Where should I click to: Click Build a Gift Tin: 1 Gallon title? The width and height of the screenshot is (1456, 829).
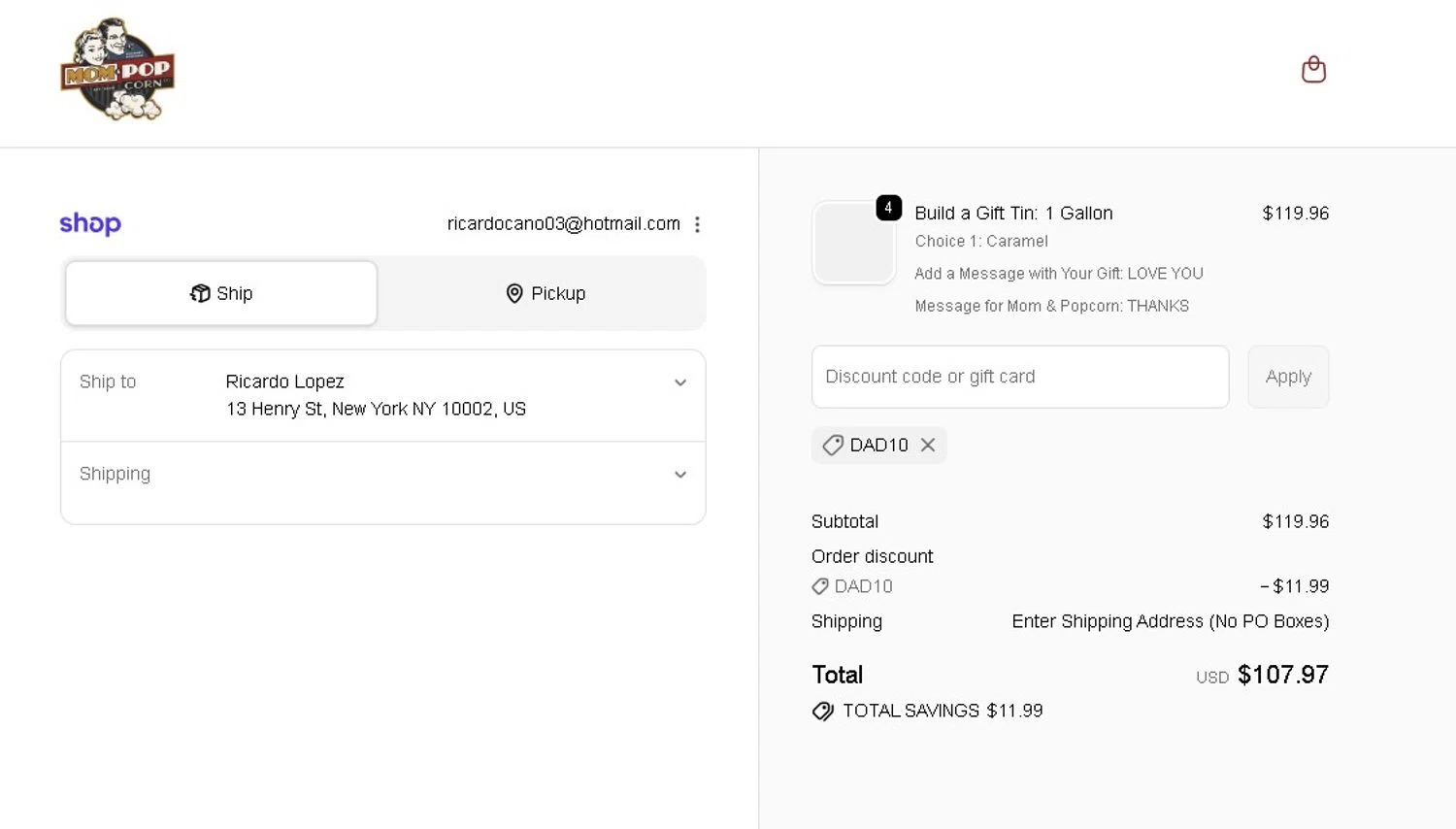click(x=1013, y=213)
